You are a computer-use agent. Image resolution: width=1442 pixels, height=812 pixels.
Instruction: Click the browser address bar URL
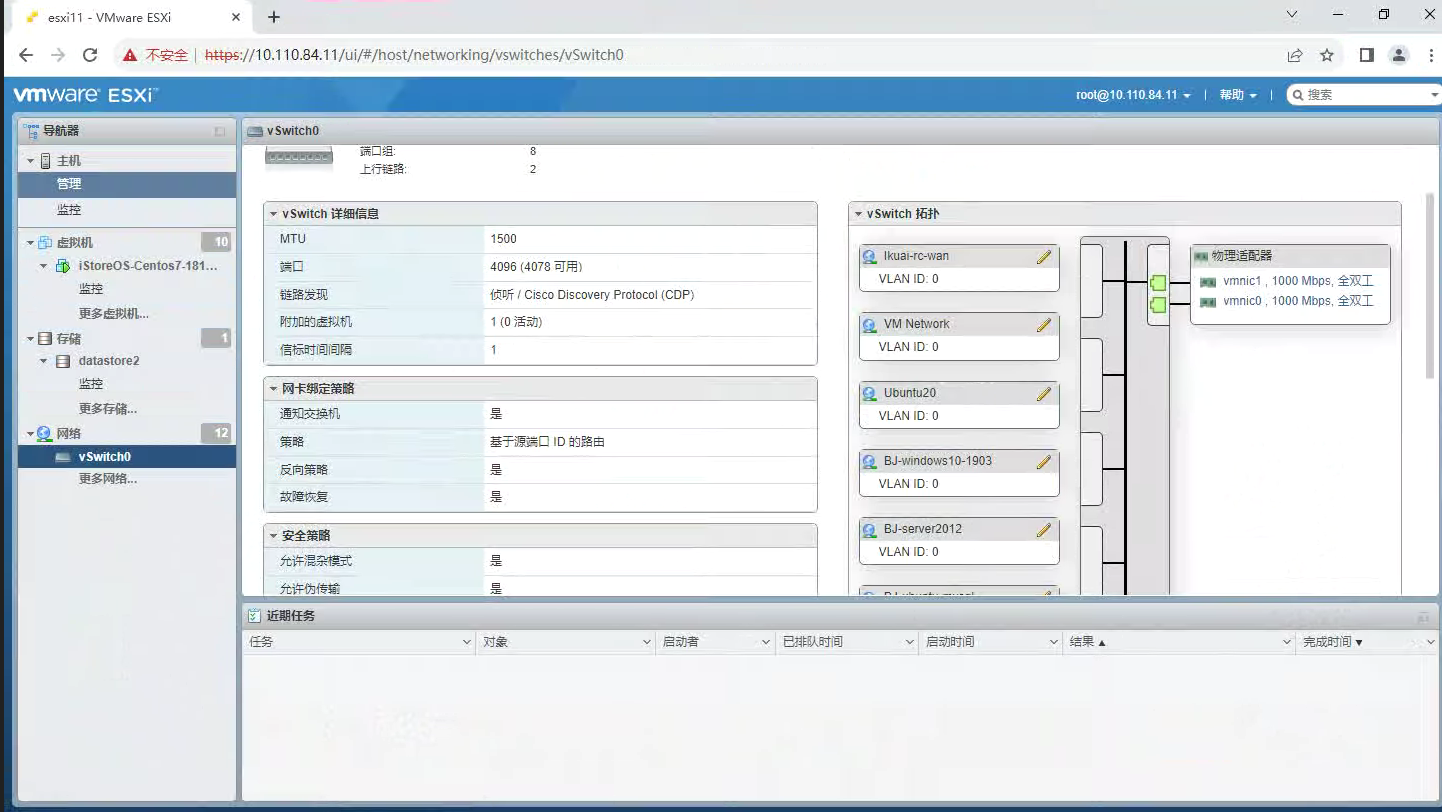[x=414, y=55]
